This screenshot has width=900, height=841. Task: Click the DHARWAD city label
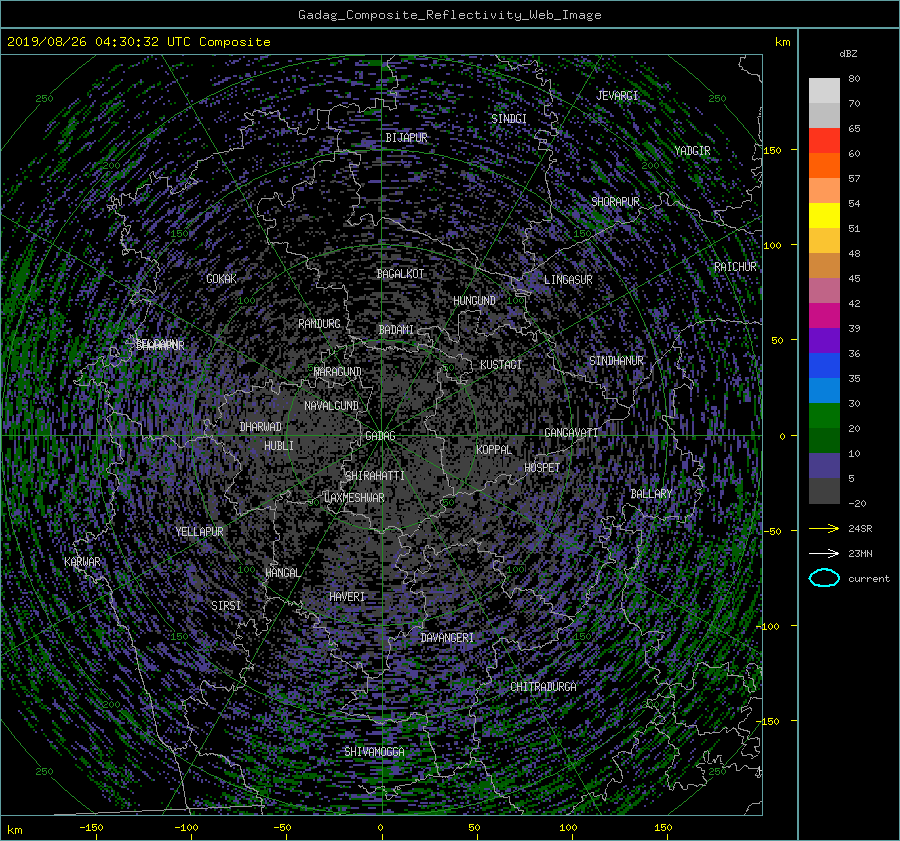[260, 427]
